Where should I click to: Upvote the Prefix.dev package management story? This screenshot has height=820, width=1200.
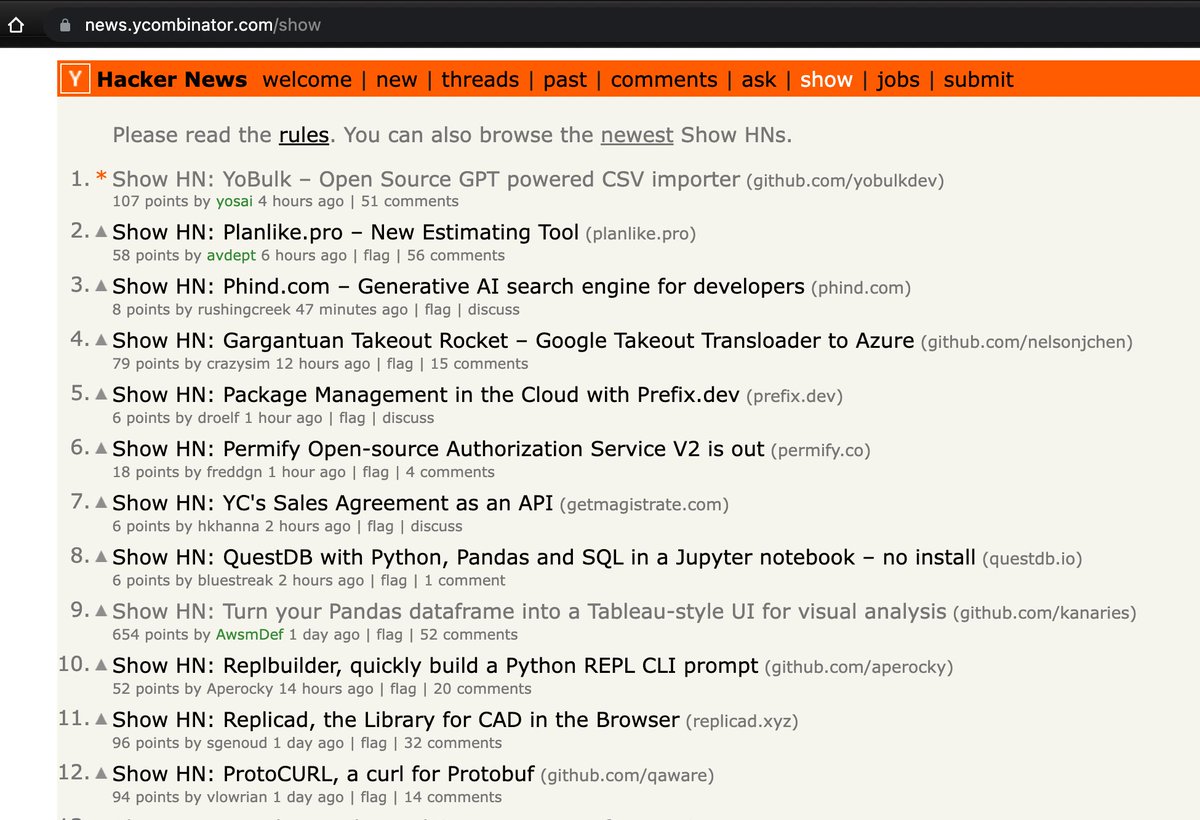(x=101, y=395)
